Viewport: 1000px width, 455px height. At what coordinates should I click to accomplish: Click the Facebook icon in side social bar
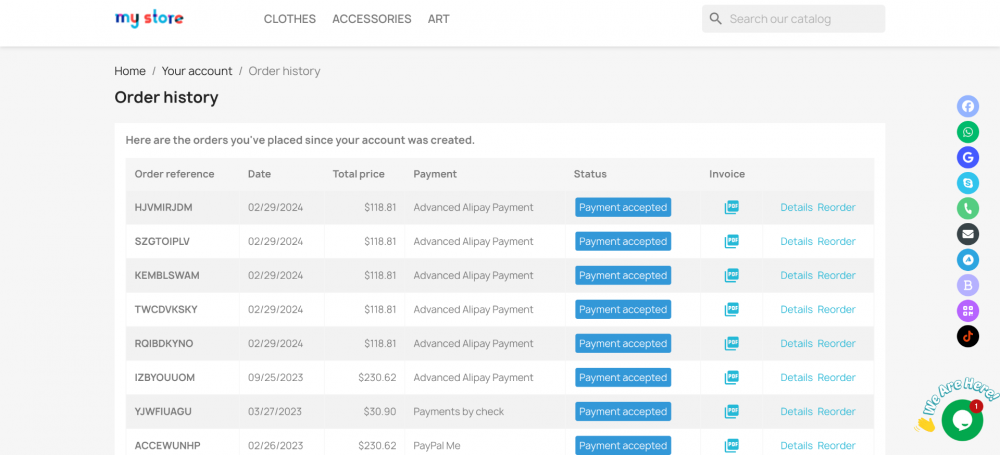[x=967, y=107]
